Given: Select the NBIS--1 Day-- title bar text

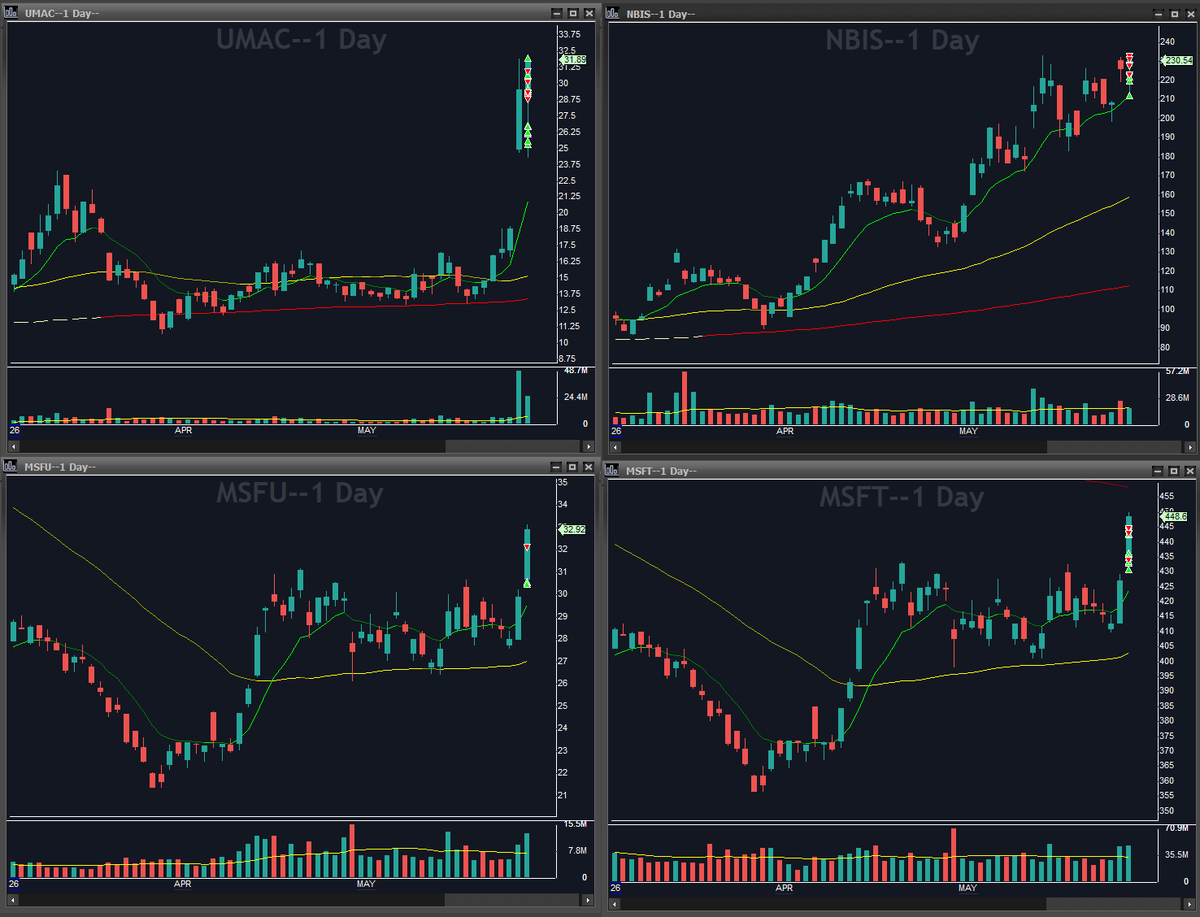Looking at the screenshot, I should click(x=660, y=13).
